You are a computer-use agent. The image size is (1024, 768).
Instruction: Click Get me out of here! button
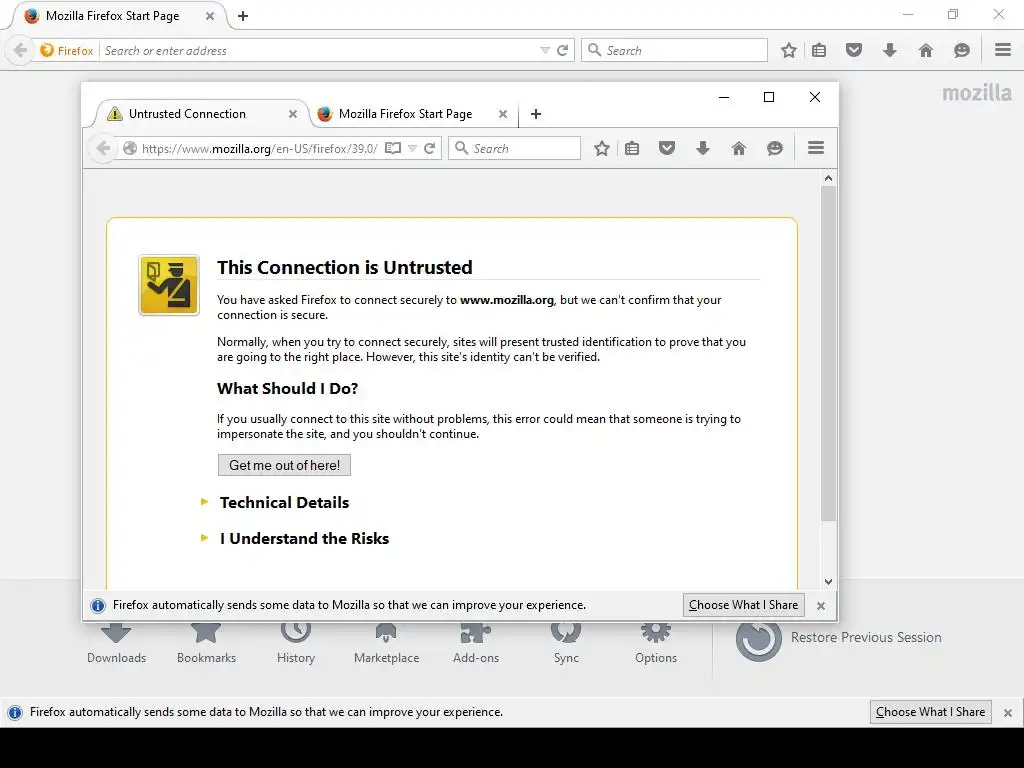click(284, 465)
